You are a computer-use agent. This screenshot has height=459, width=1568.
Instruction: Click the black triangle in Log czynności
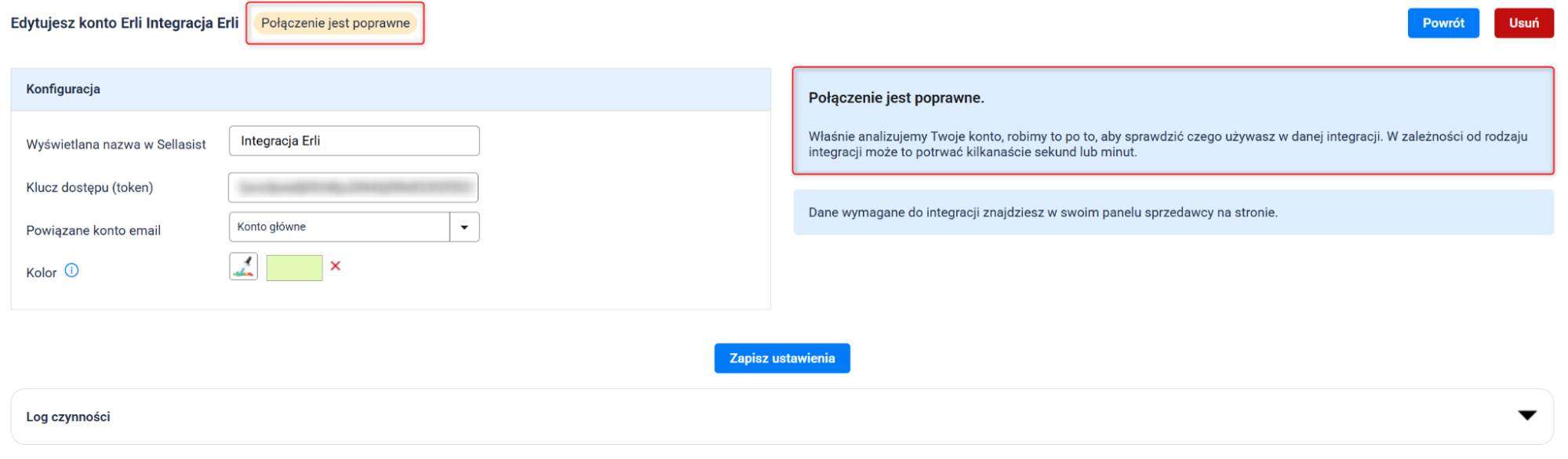(1526, 415)
